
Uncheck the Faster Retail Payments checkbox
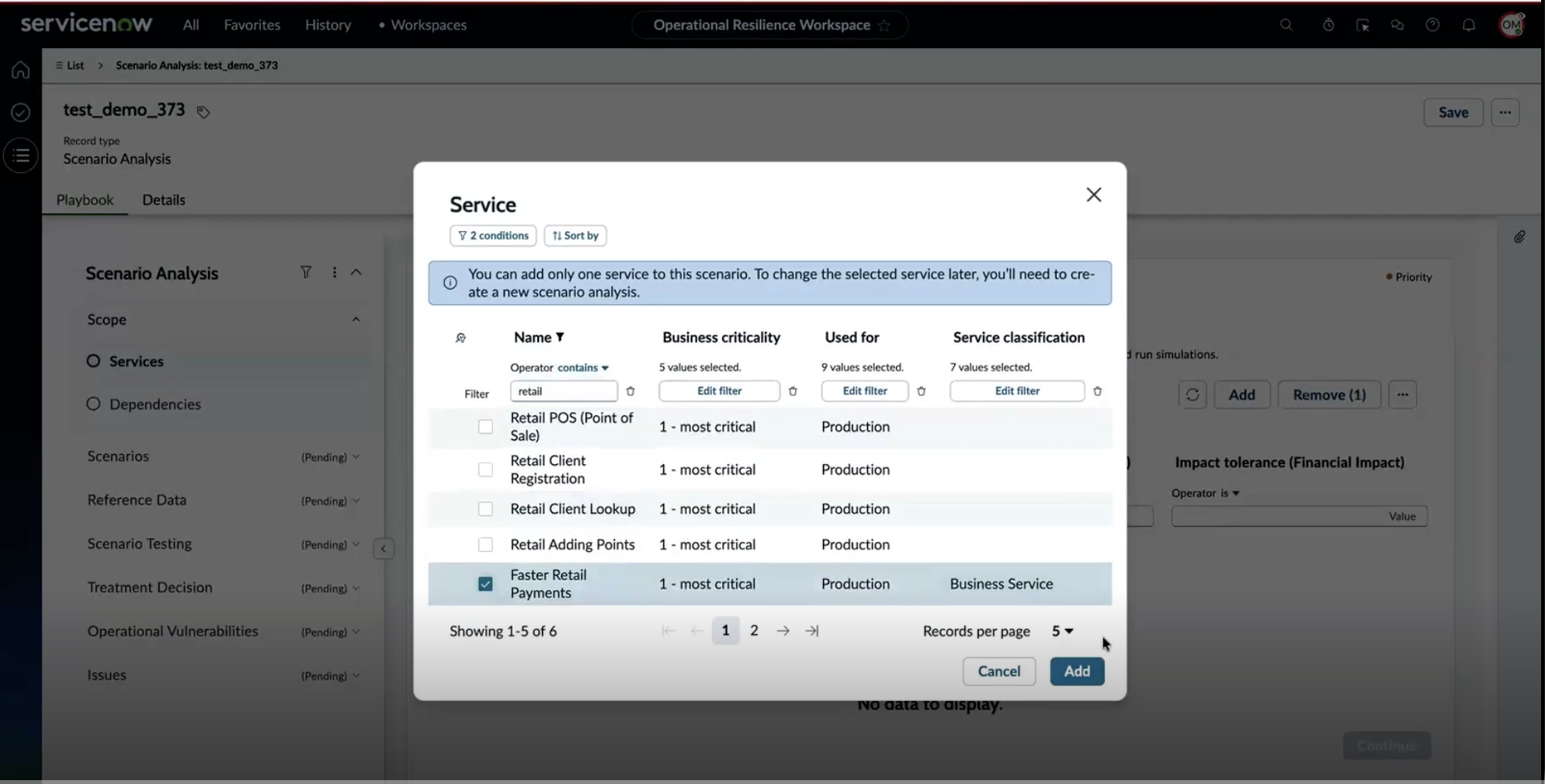point(485,584)
